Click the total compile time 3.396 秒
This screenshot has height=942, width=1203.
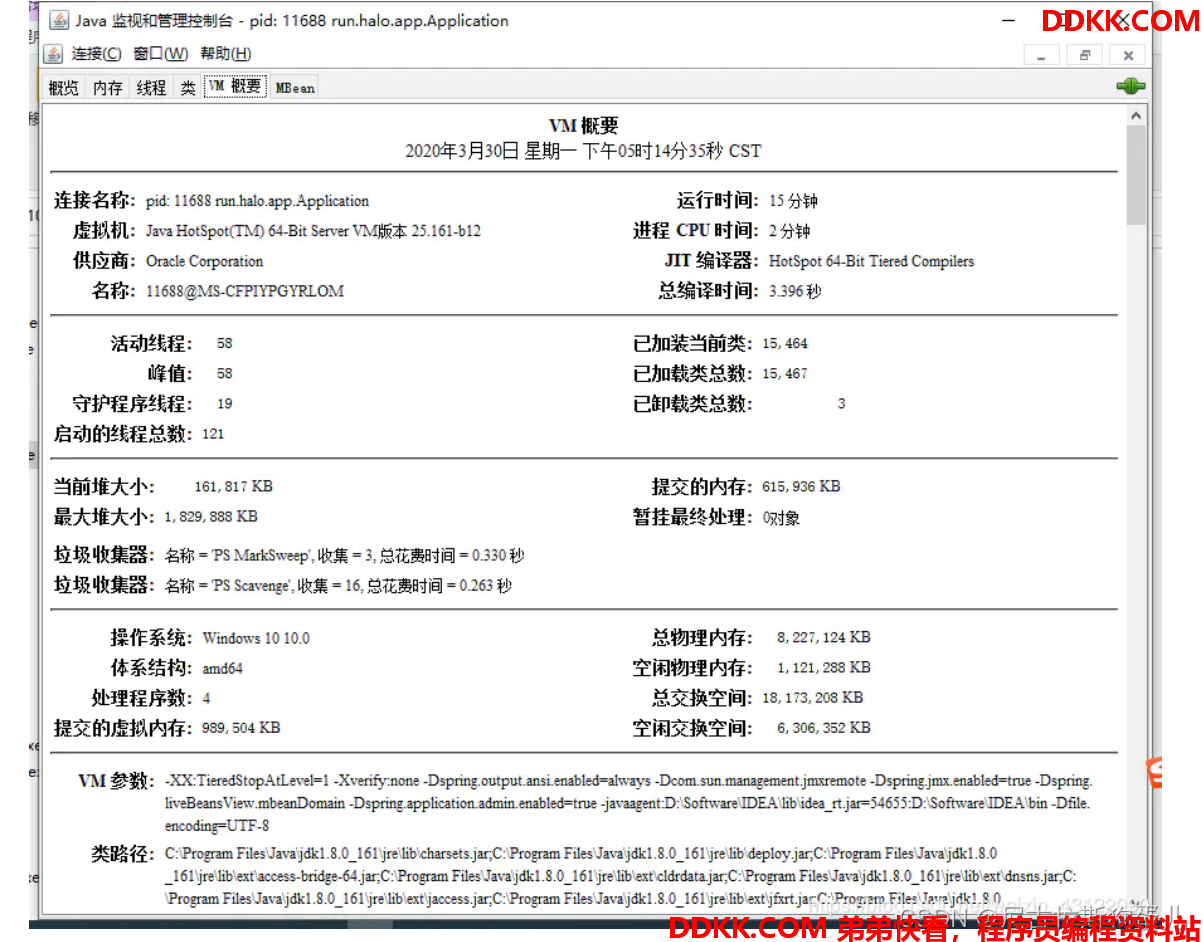click(795, 291)
